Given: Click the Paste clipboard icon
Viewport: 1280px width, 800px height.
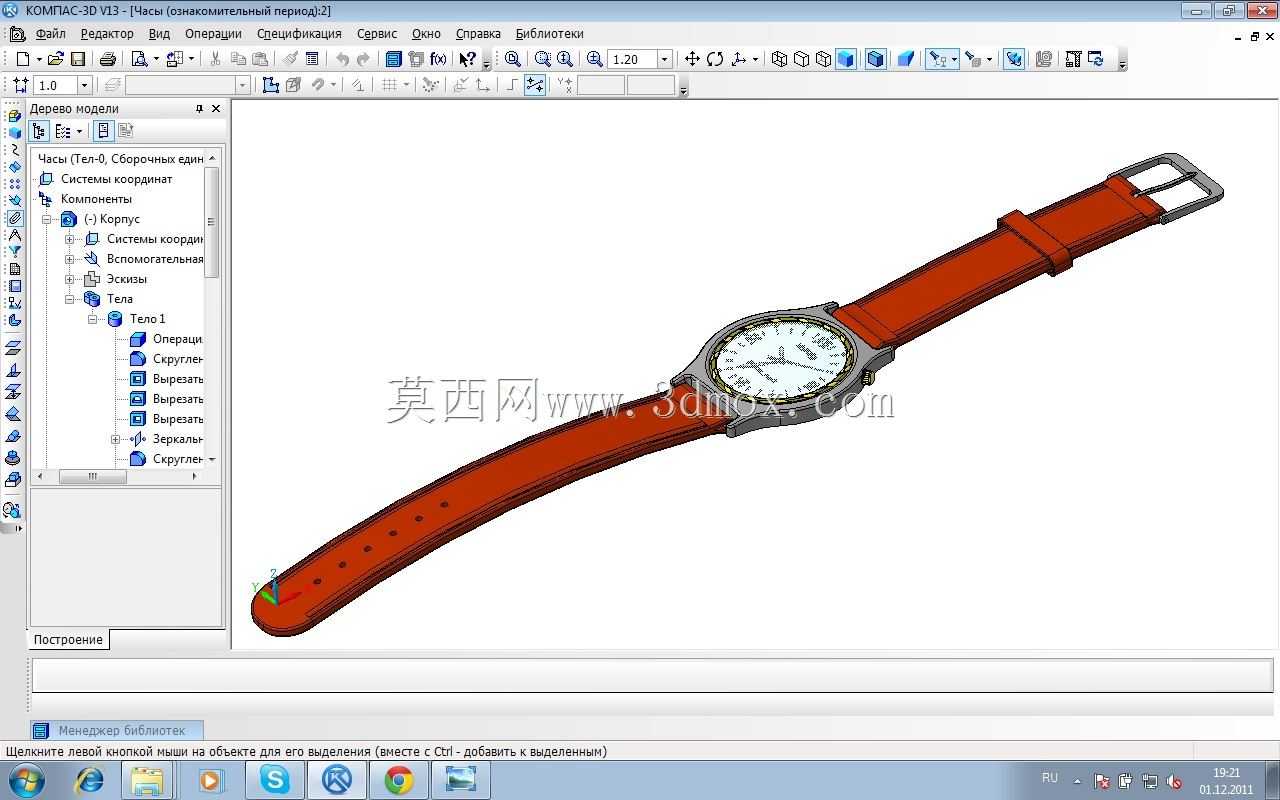Looking at the screenshot, I should pyautogui.click(x=260, y=59).
